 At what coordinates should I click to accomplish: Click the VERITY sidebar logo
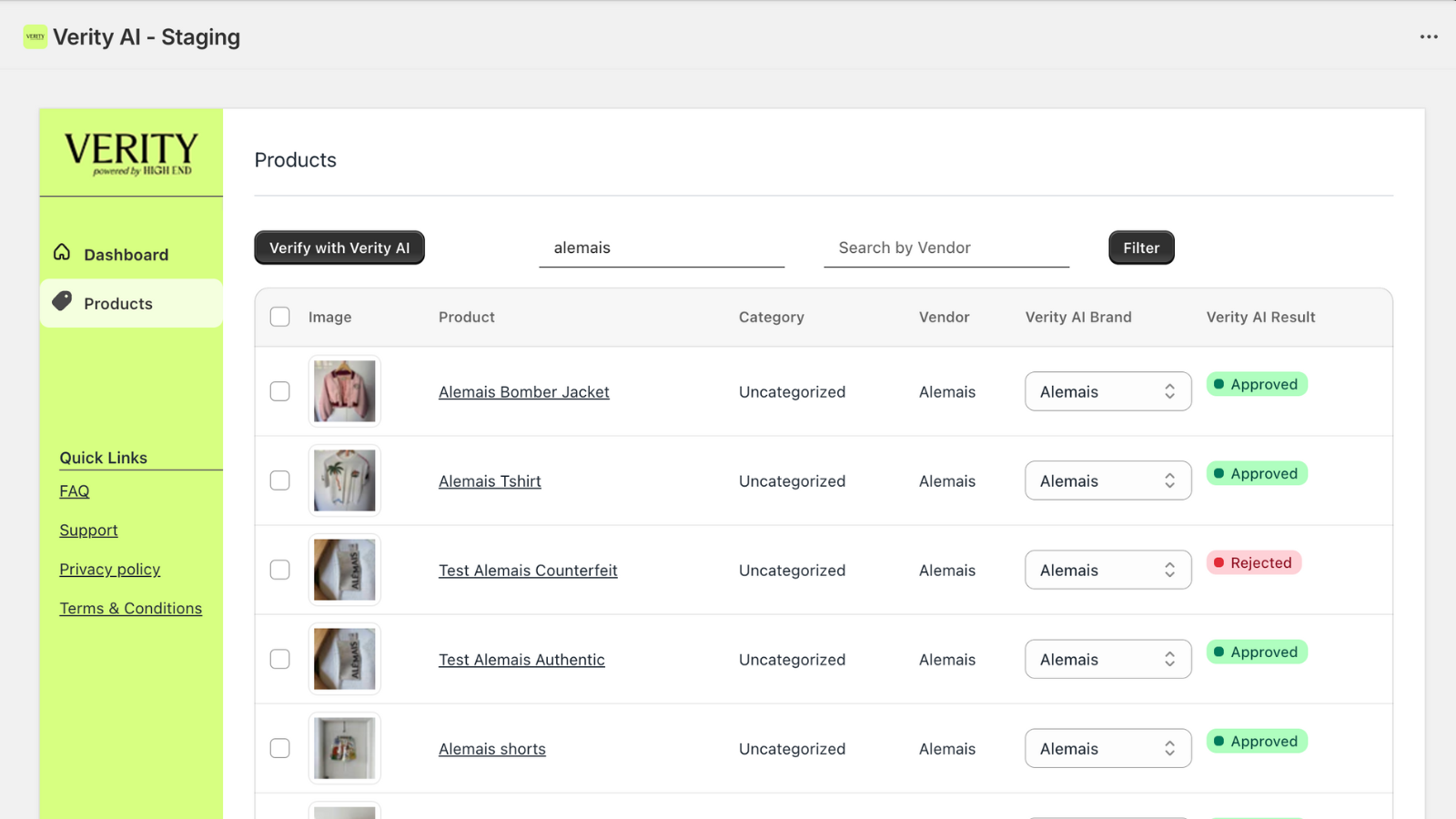pyautogui.click(x=131, y=153)
